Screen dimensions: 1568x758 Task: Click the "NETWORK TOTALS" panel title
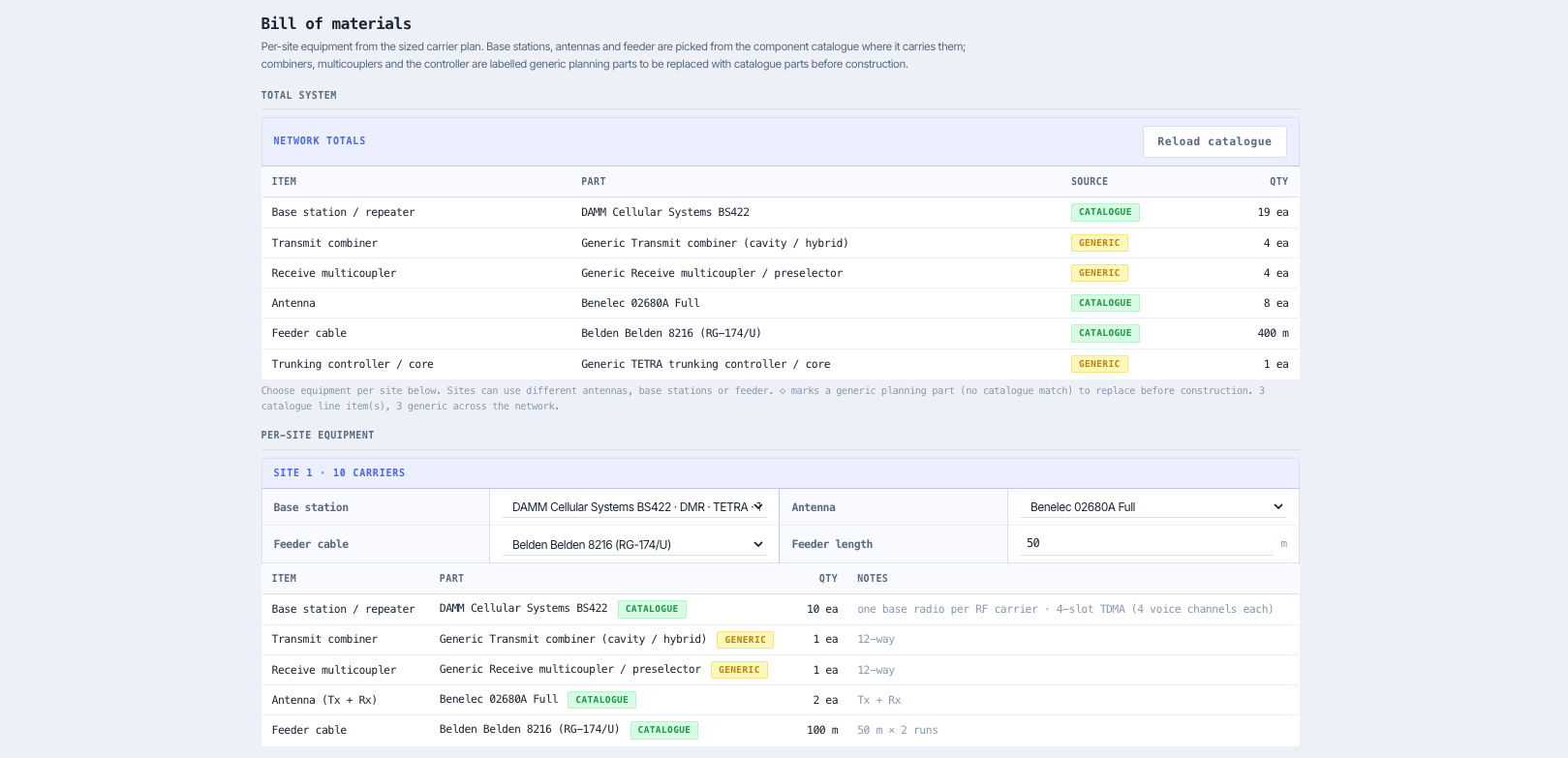tap(320, 141)
